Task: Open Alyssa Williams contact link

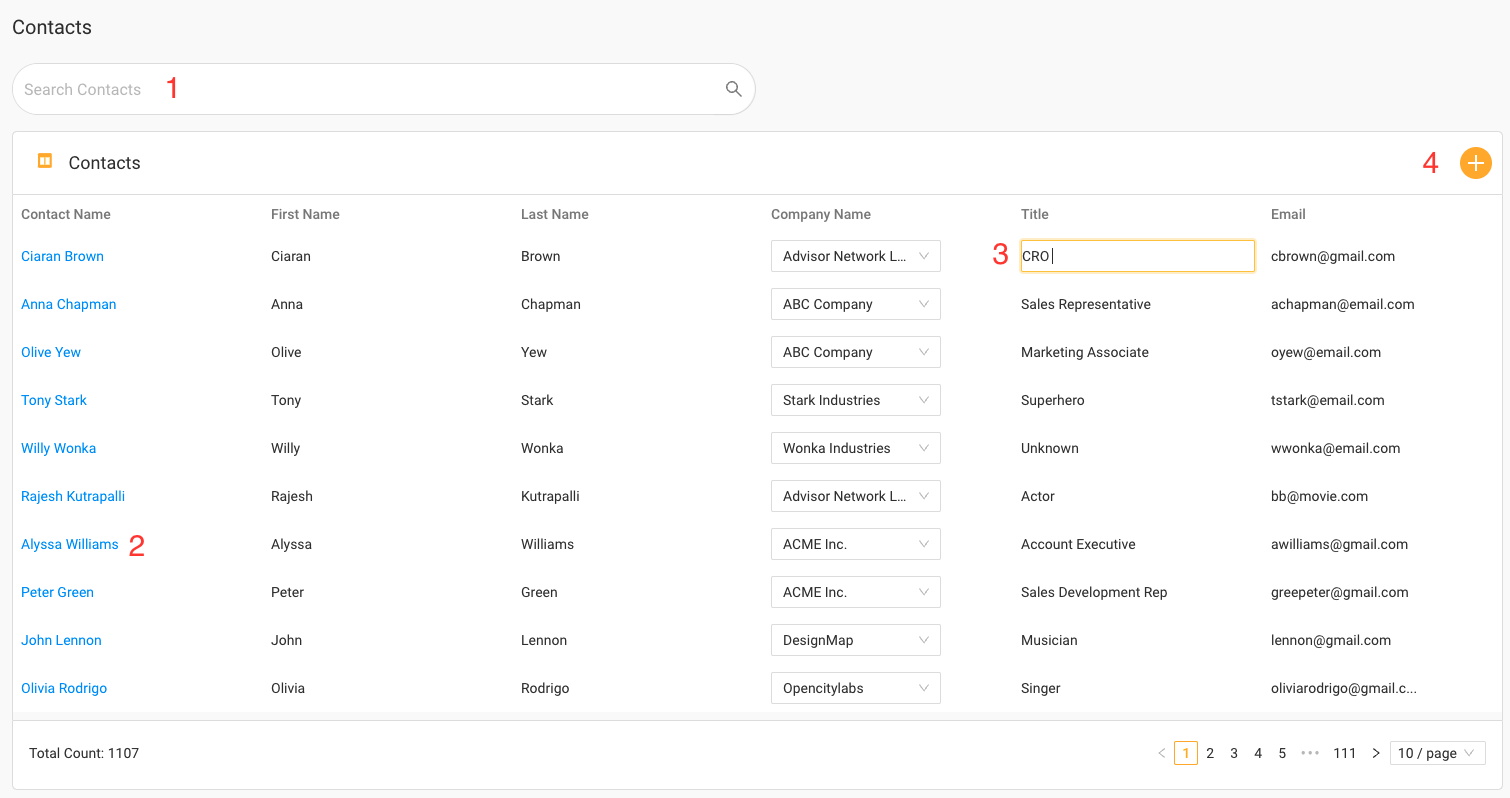Action: [x=70, y=544]
